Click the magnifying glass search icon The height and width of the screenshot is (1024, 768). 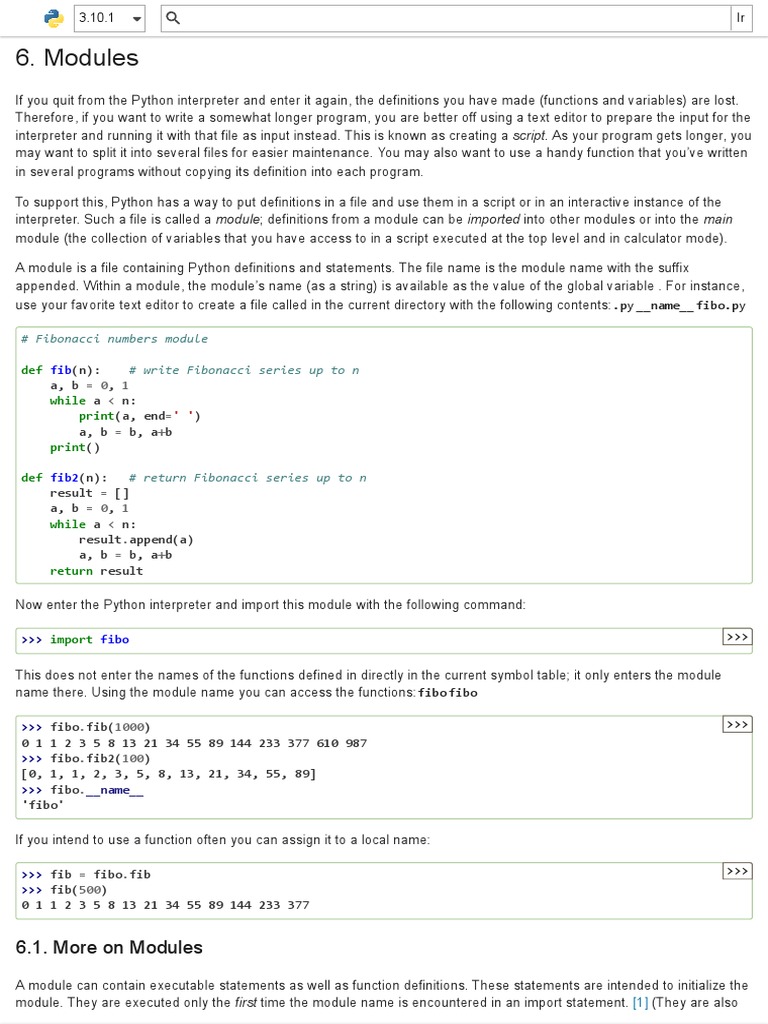pos(171,18)
